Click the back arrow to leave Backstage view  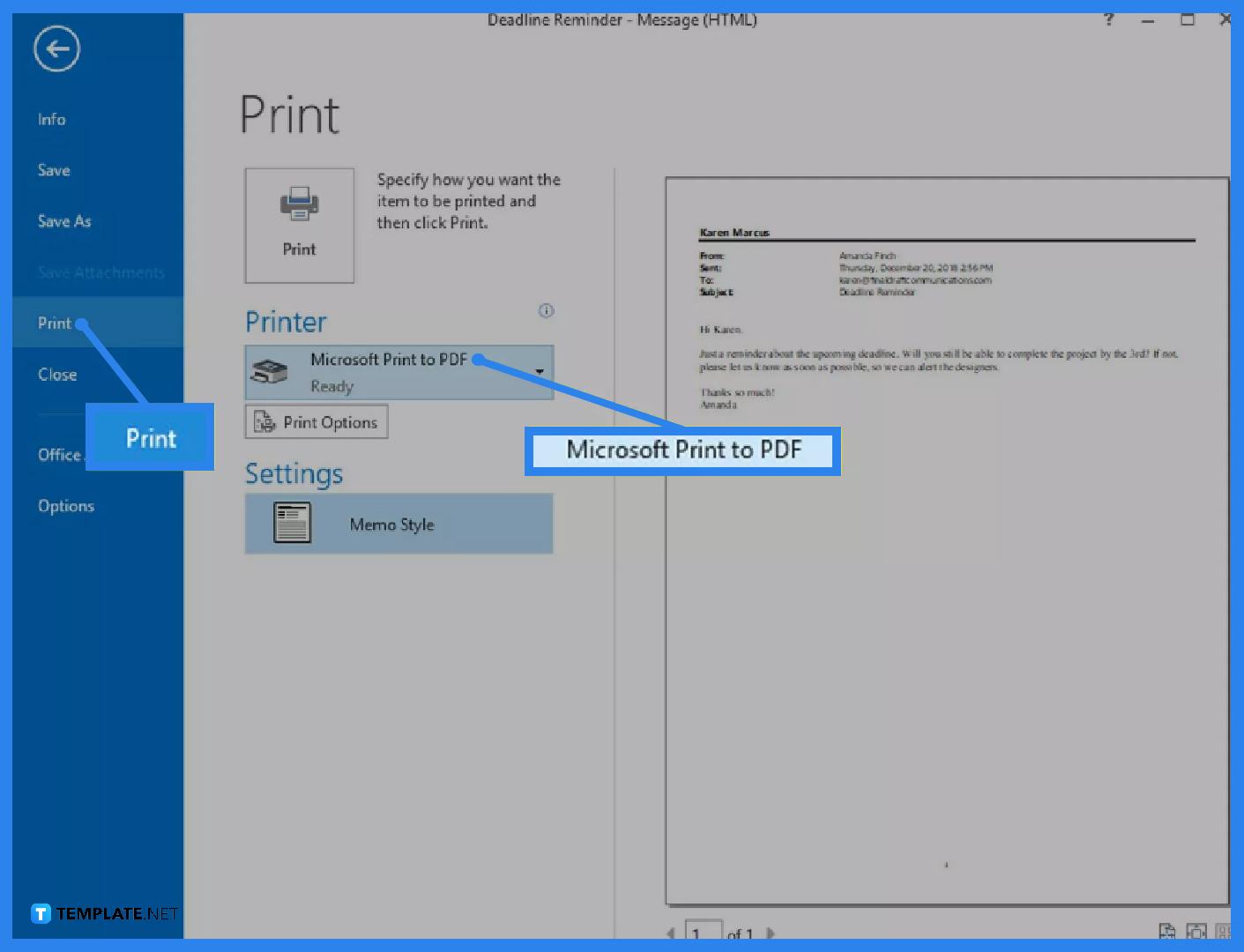point(56,48)
